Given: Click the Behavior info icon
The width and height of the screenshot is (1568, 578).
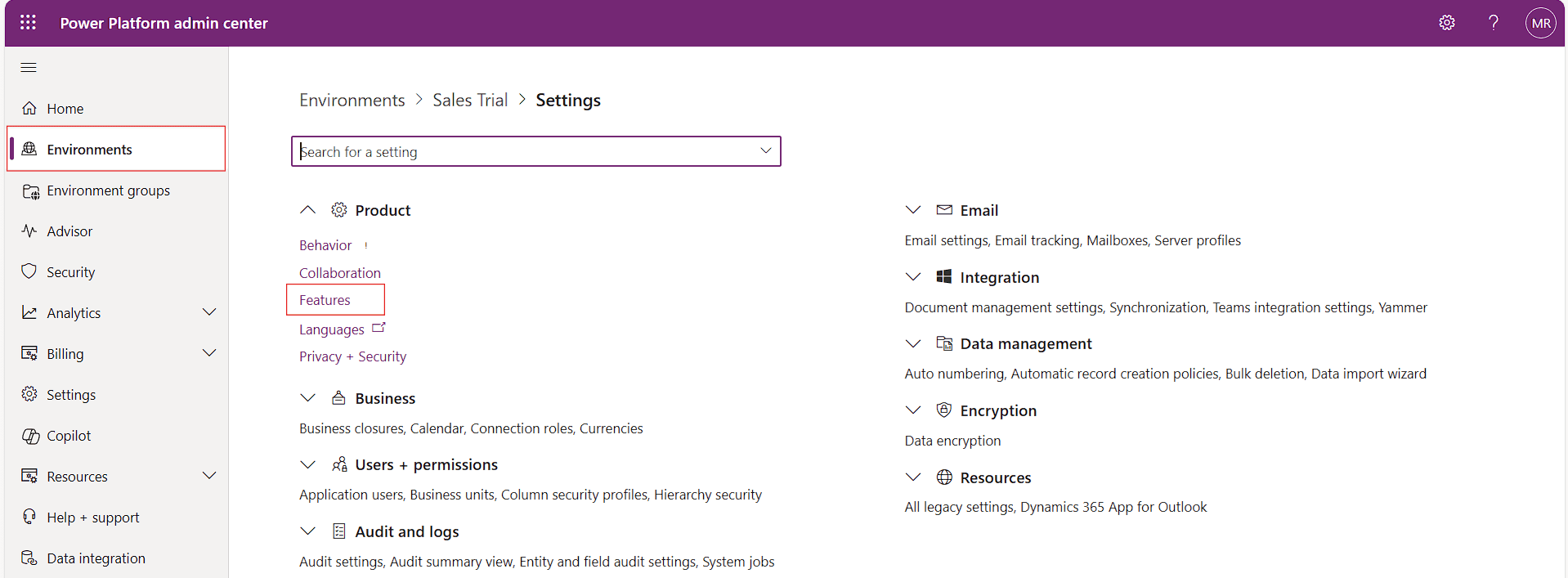Looking at the screenshot, I should click(x=366, y=245).
